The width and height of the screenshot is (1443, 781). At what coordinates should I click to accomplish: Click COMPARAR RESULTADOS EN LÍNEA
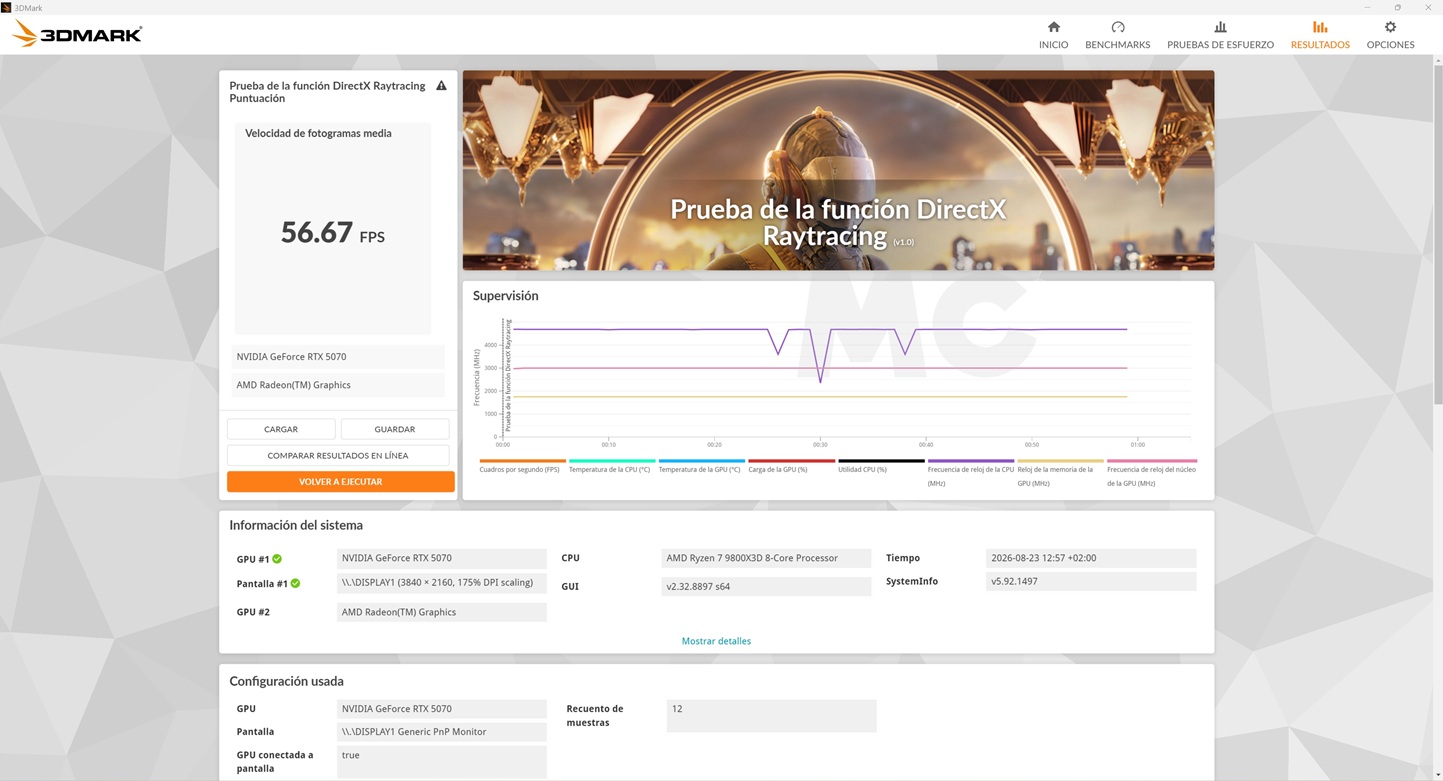pyautogui.click(x=338, y=455)
